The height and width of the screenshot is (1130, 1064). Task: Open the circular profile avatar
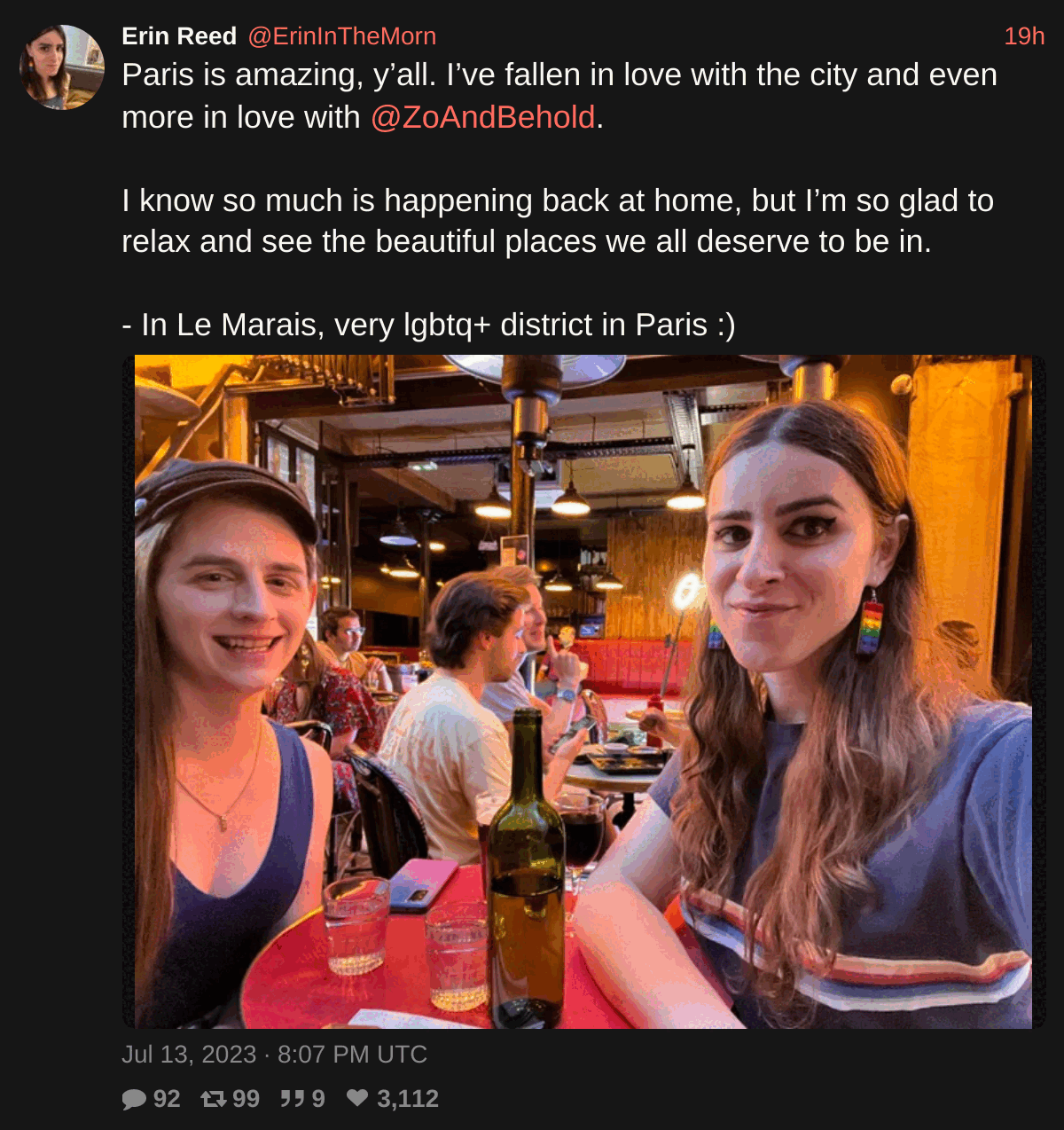tap(62, 67)
